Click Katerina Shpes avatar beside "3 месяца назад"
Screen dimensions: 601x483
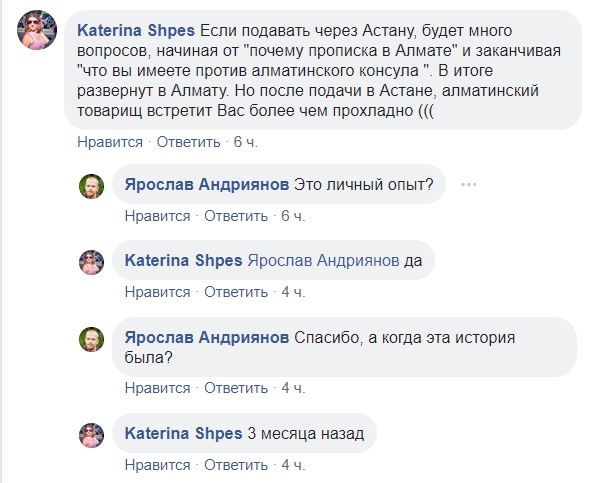pos(92,434)
